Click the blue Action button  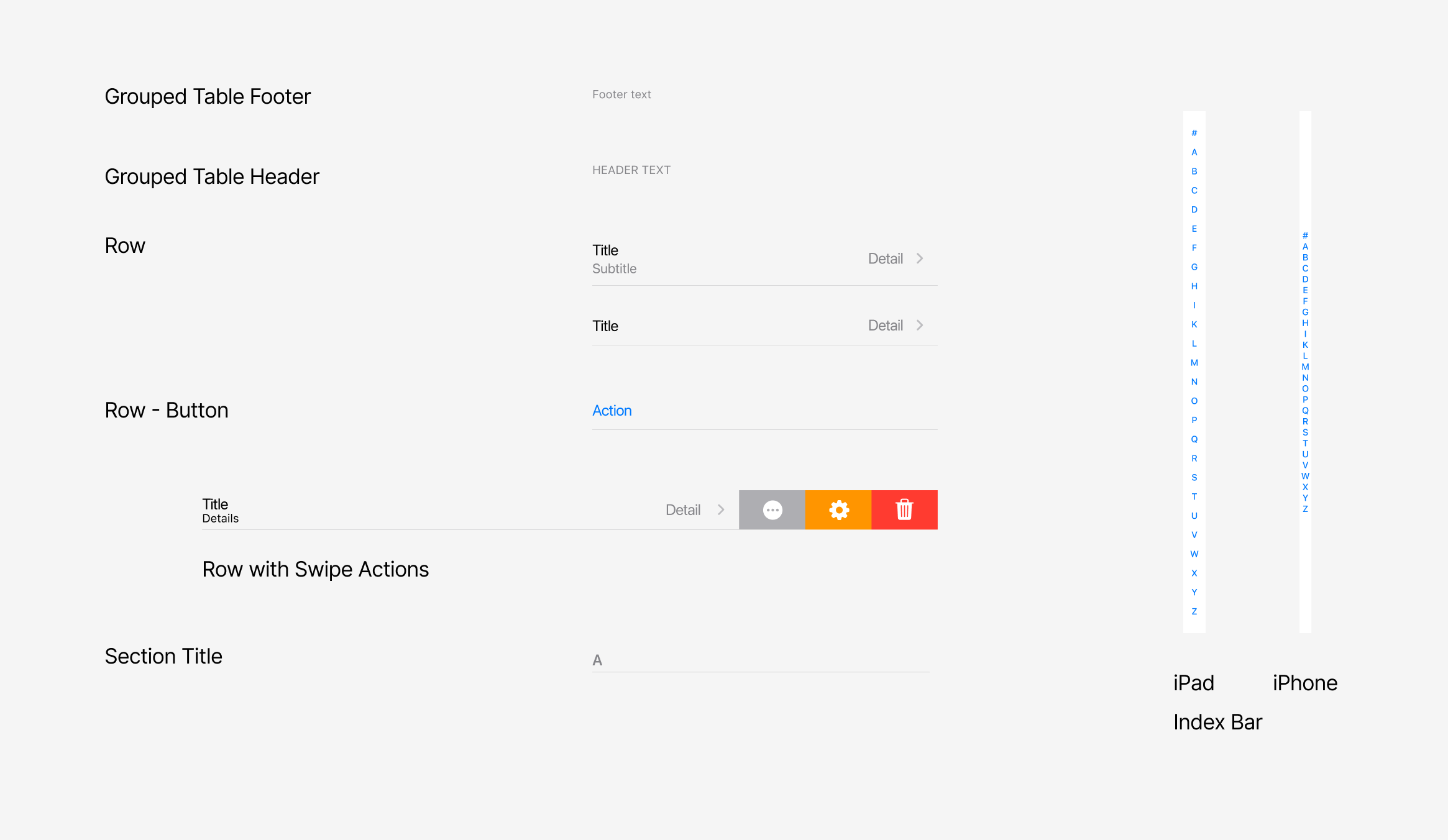[x=612, y=411]
